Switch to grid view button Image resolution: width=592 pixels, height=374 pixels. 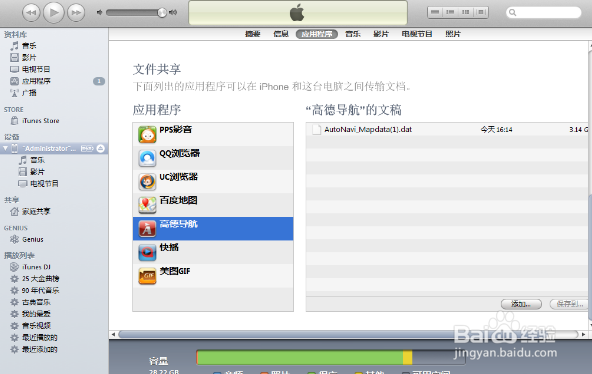pos(466,12)
